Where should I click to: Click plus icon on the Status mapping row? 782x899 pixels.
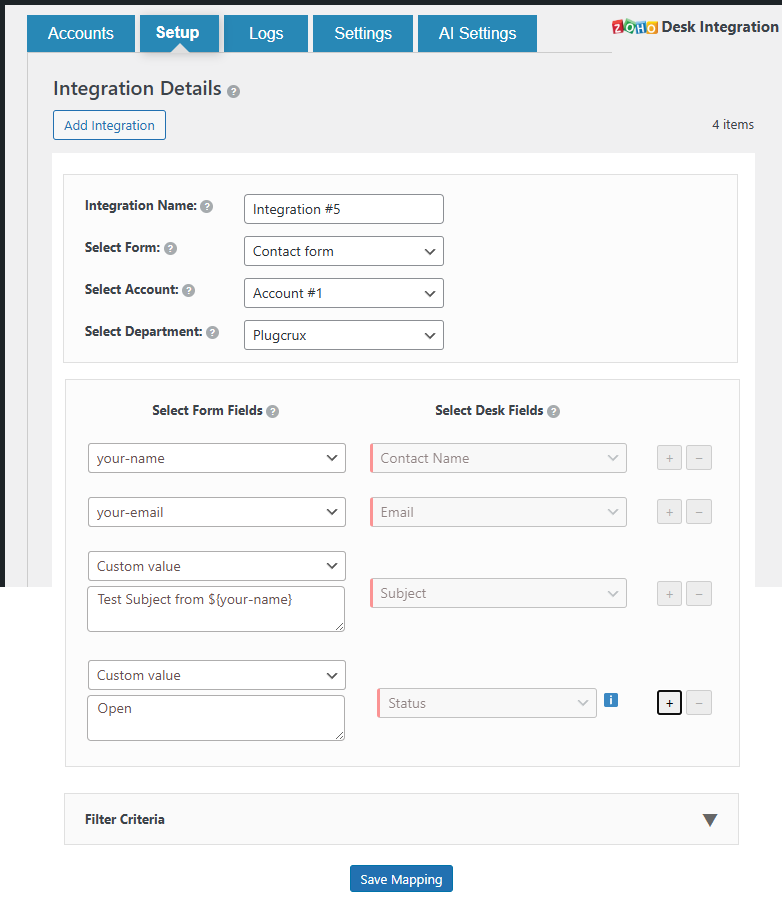click(x=670, y=703)
